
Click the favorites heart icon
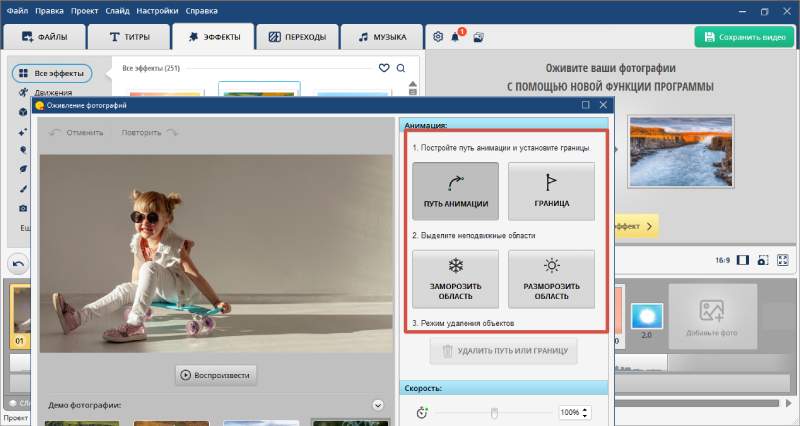[x=384, y=68]
